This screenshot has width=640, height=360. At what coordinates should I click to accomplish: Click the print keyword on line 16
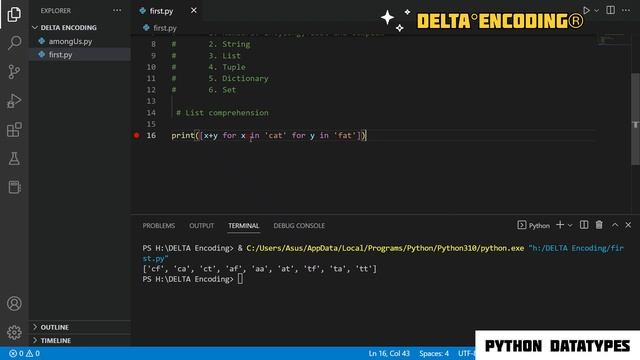pos(182,136)
